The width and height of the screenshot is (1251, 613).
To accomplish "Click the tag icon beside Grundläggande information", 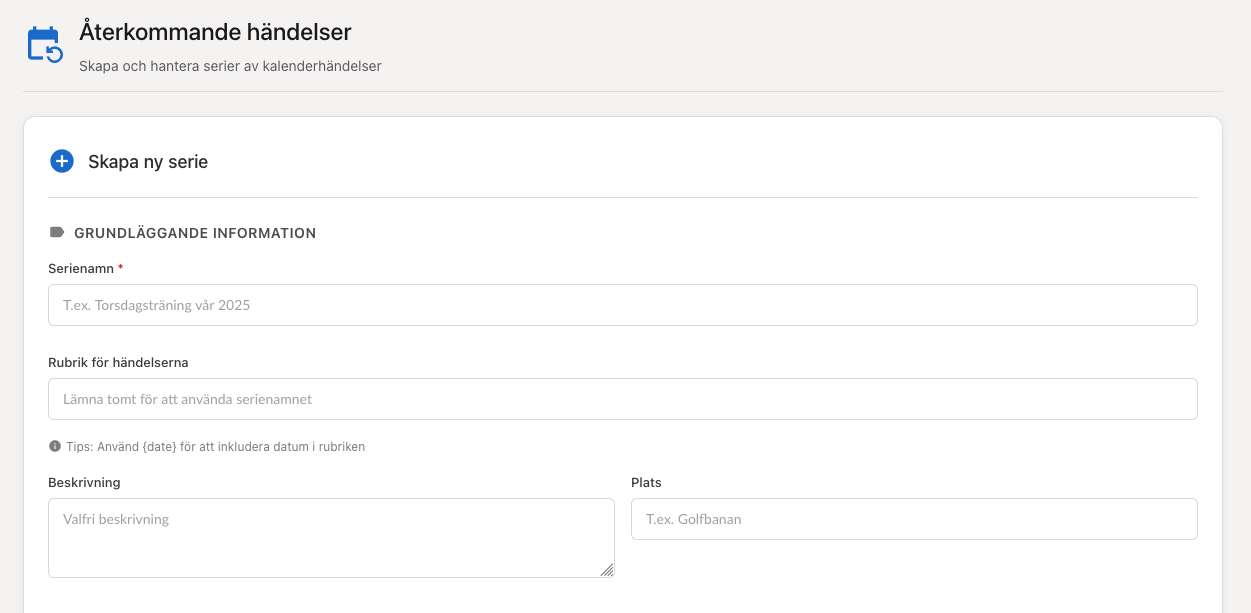I will coord(56,232).
